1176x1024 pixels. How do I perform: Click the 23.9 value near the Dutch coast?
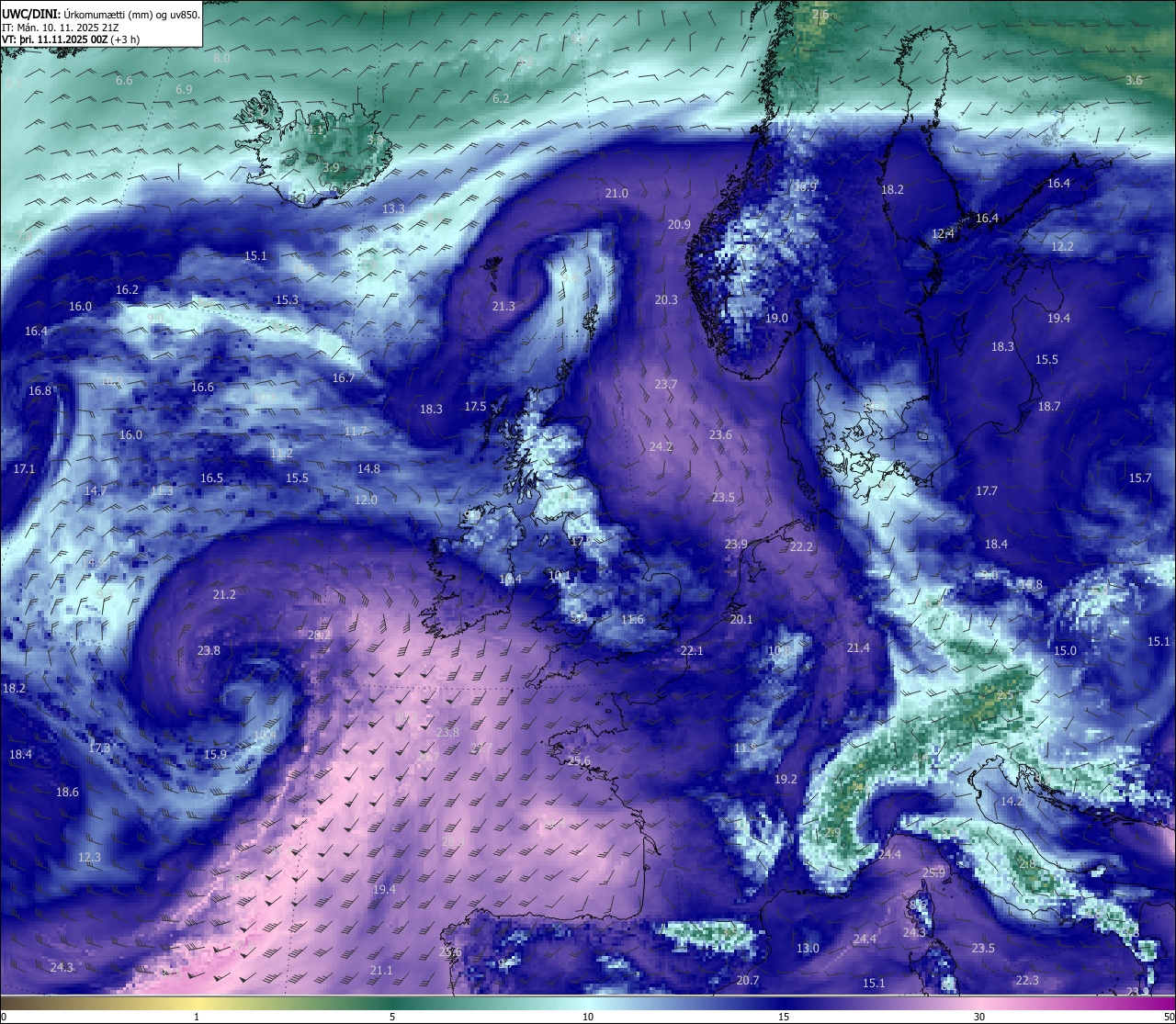(736, 545)
